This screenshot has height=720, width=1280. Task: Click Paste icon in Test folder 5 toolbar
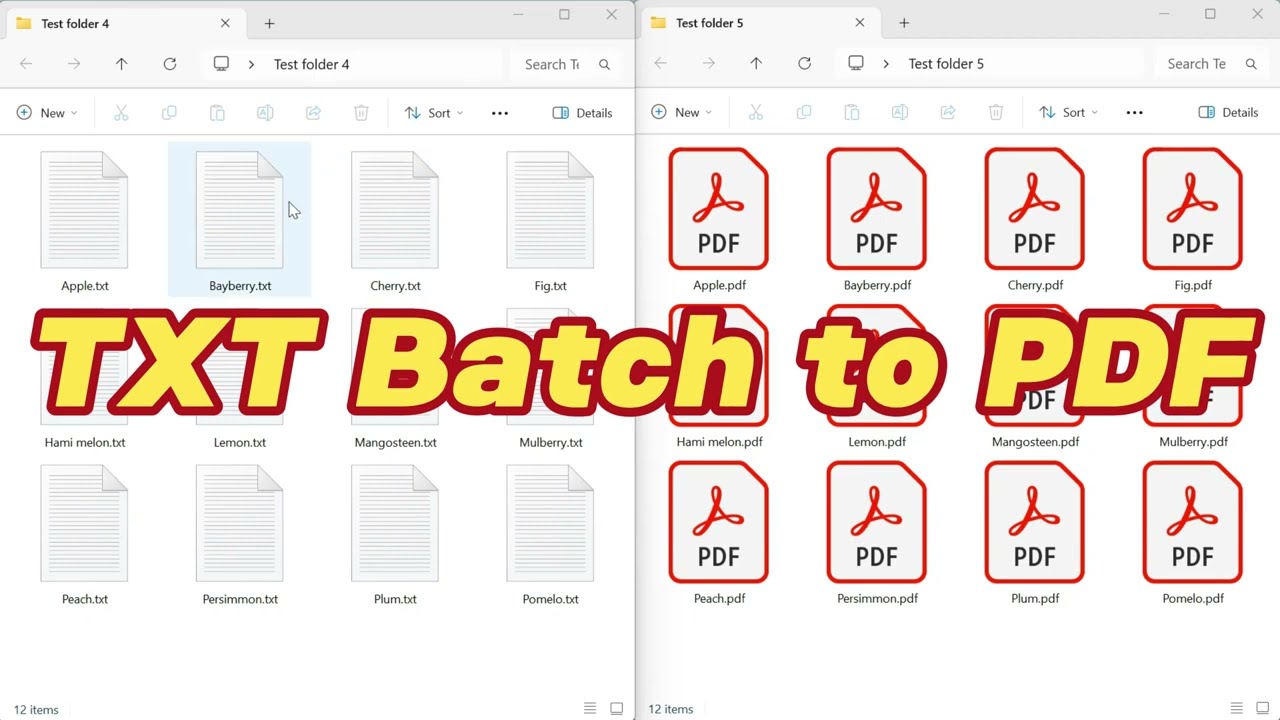click(852, 112)
